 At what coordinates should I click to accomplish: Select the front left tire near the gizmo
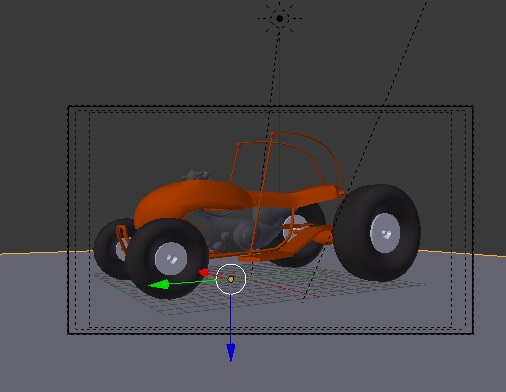(167, 258)
